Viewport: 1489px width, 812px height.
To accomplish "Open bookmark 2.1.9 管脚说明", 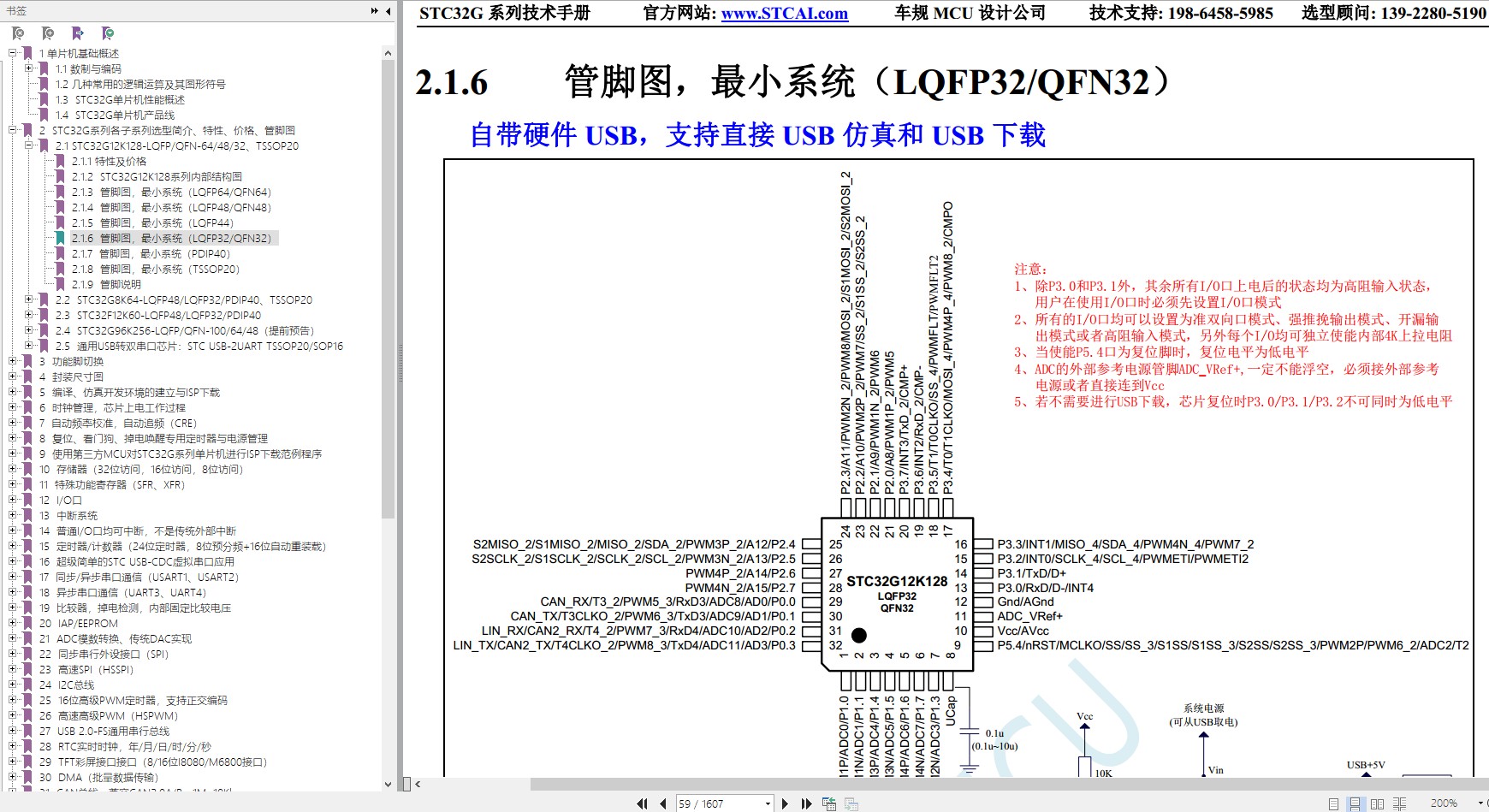I will [106, 284].
